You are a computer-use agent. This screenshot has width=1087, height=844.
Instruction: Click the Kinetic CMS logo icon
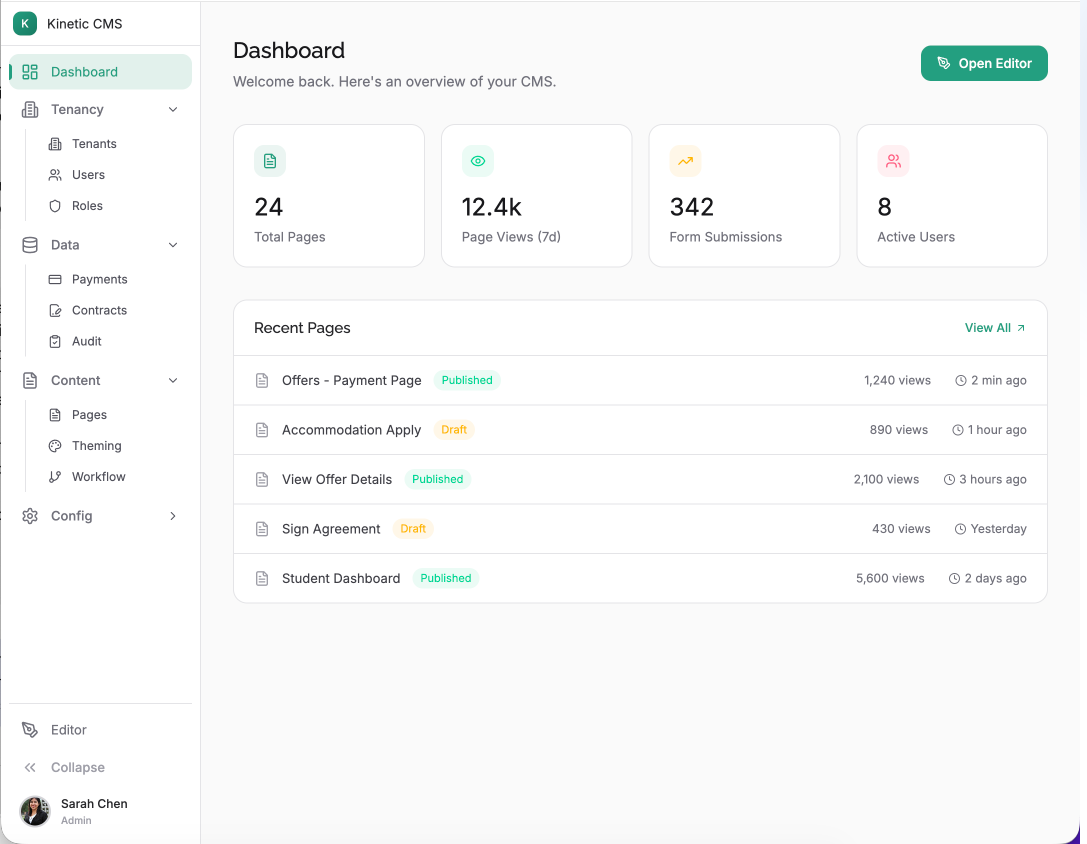click(25, 24)
